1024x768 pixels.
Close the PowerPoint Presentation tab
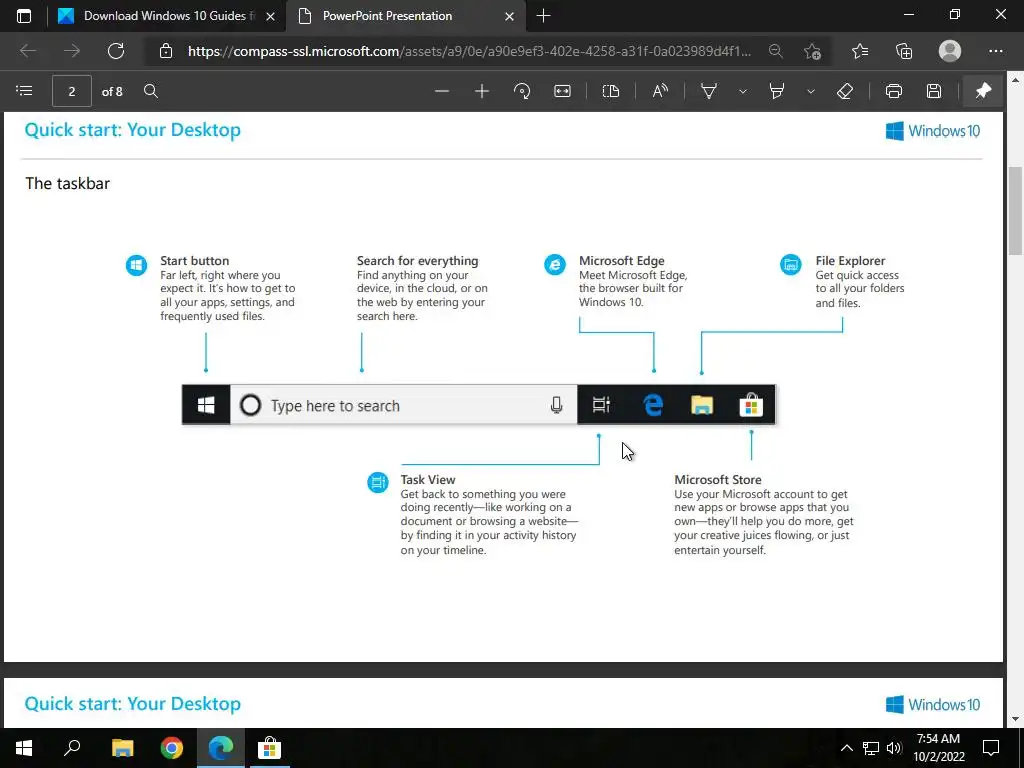pos(509,16)
